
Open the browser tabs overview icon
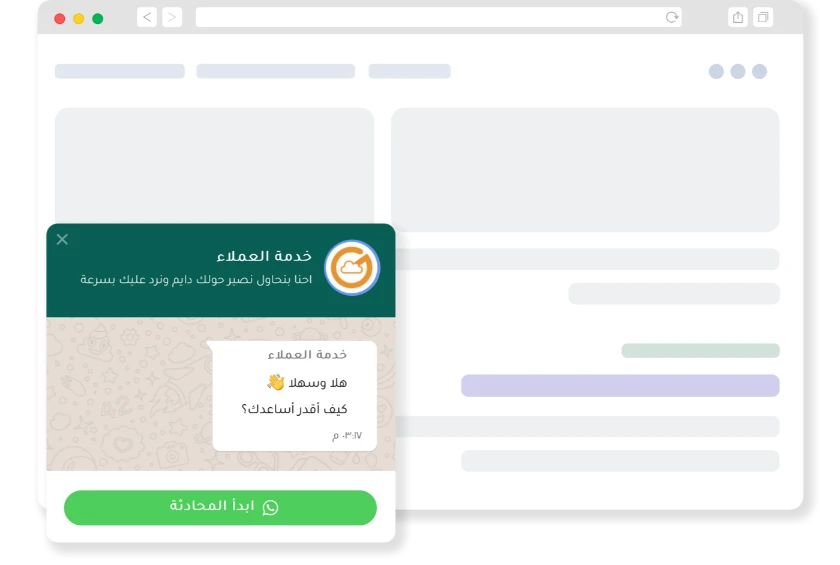763,18
